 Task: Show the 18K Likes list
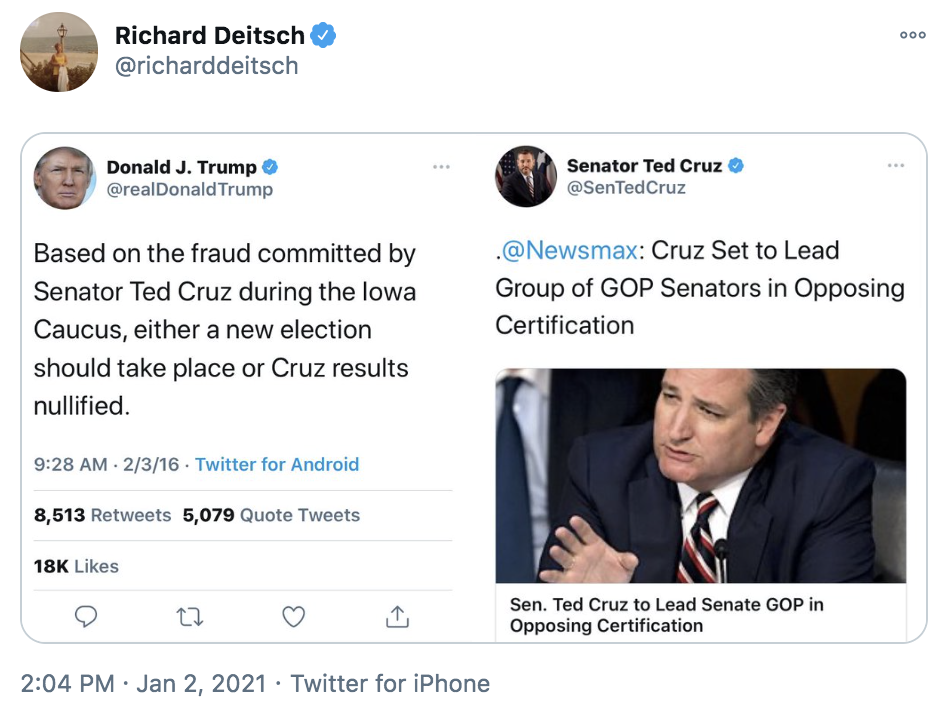76,566
